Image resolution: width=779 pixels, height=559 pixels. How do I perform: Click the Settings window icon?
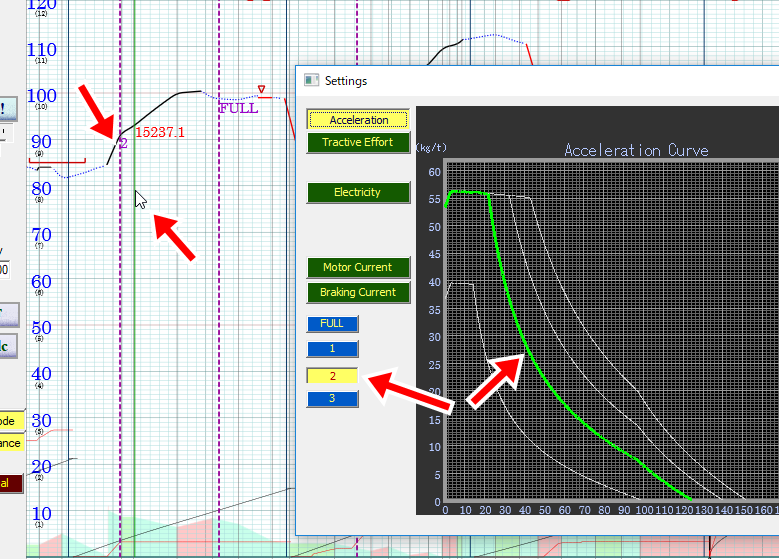[x=312, y=80]
